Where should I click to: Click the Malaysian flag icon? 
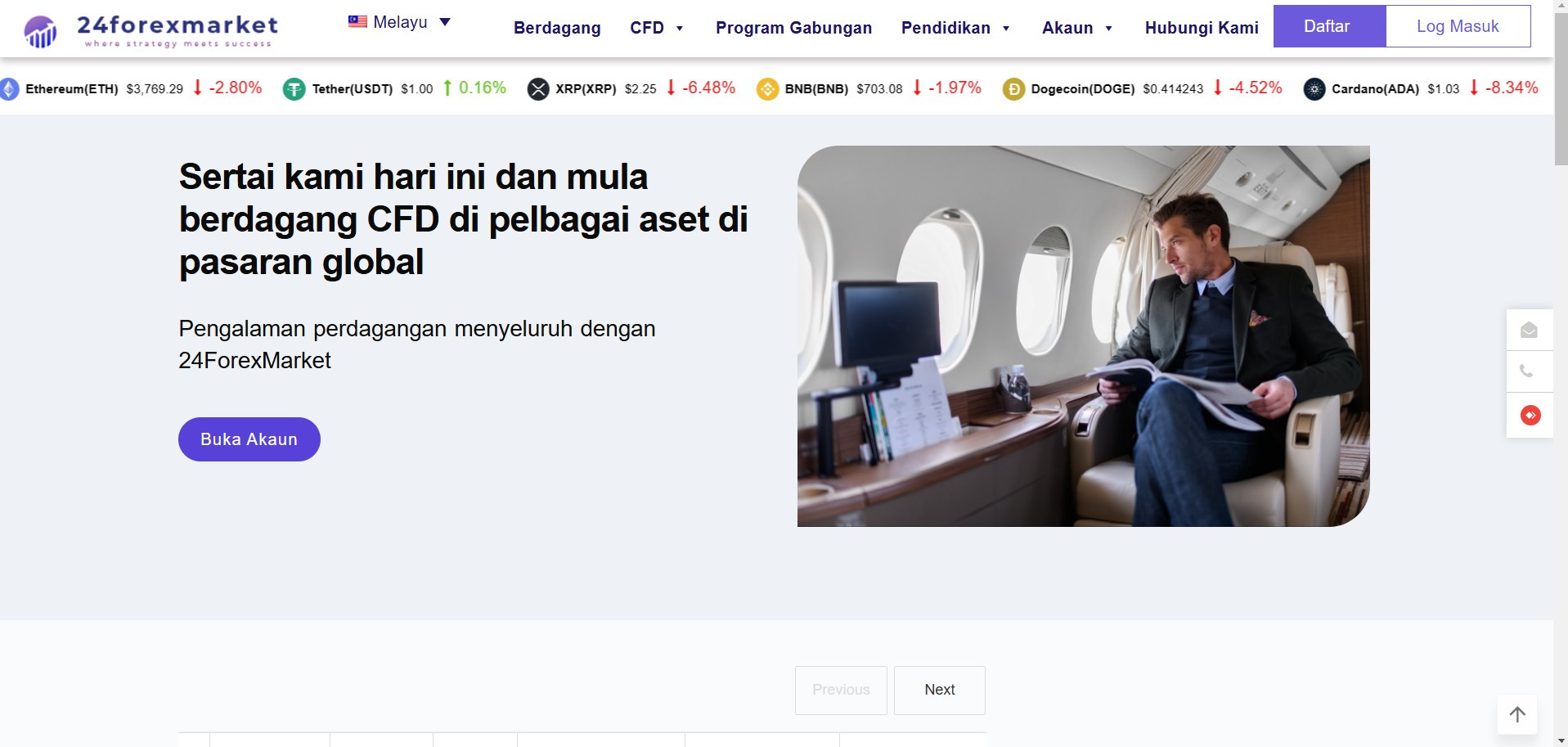click(357, 21)
